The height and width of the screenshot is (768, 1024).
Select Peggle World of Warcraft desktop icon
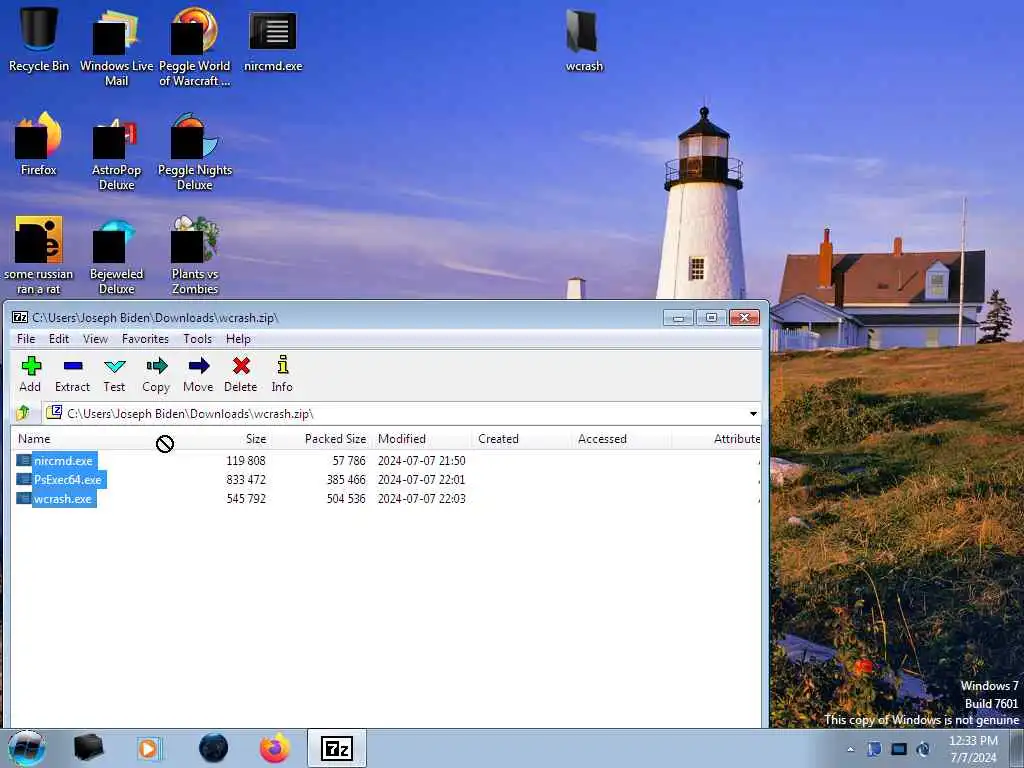(x=195, y=47)
